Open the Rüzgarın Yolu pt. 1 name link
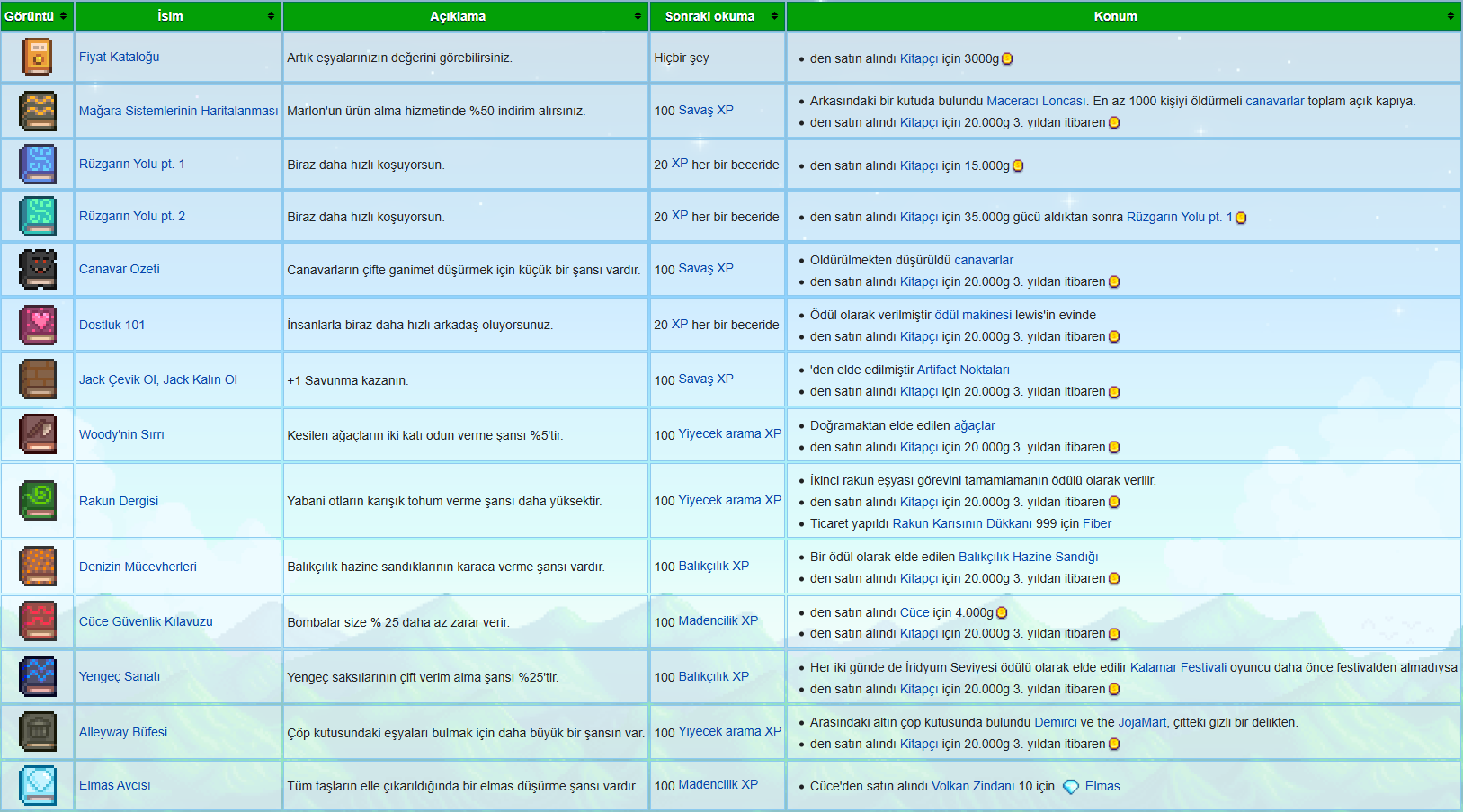 (132, 164)
